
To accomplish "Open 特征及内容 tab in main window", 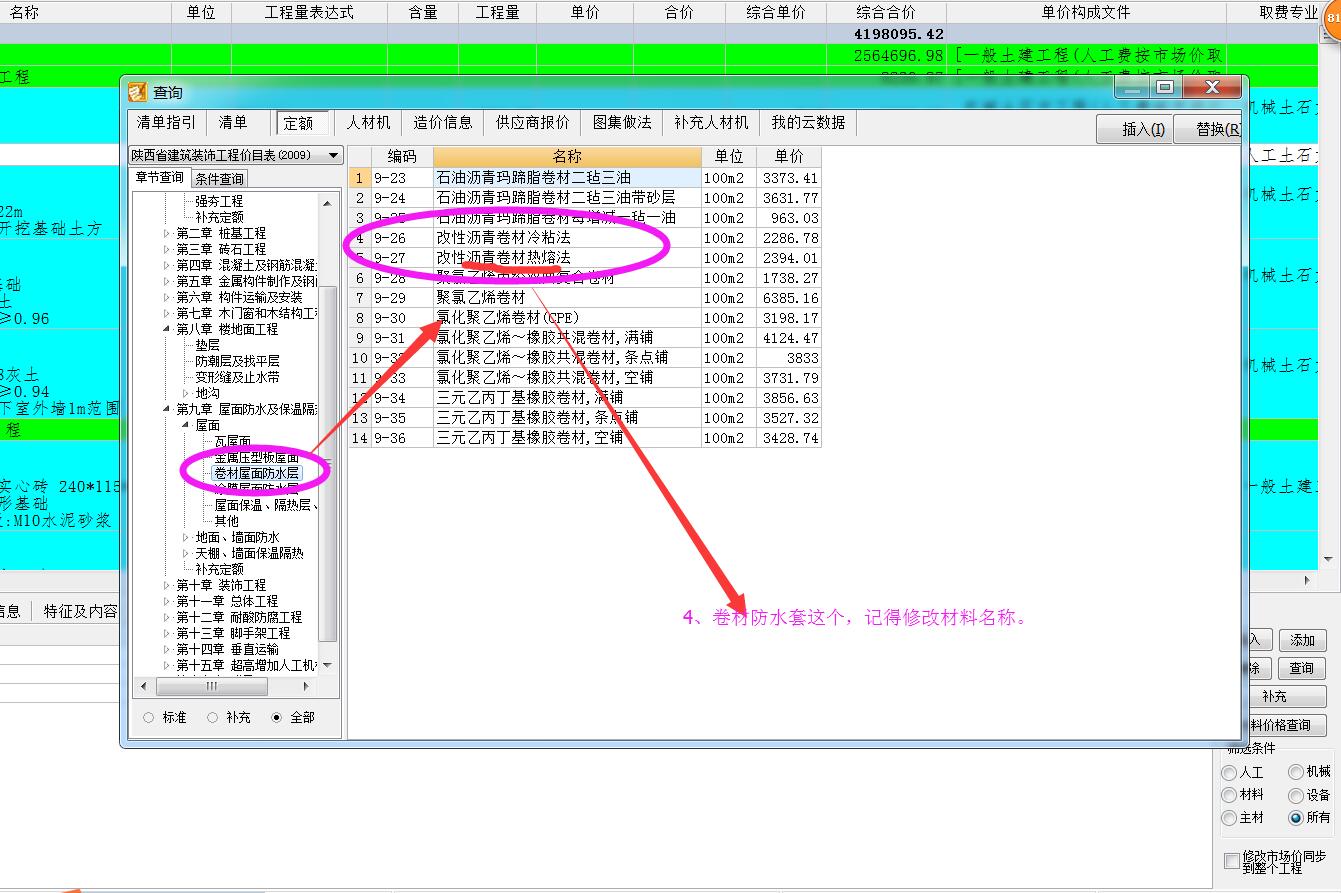I will (80, 611).
